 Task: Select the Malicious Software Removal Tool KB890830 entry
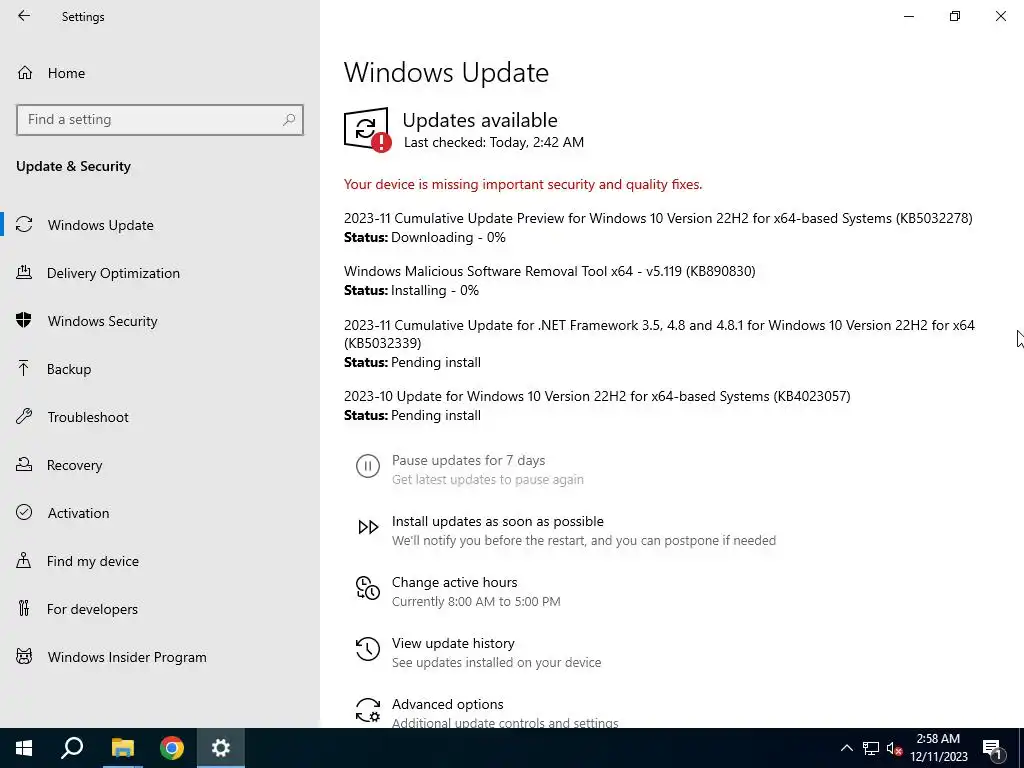(x=550, y=271)
